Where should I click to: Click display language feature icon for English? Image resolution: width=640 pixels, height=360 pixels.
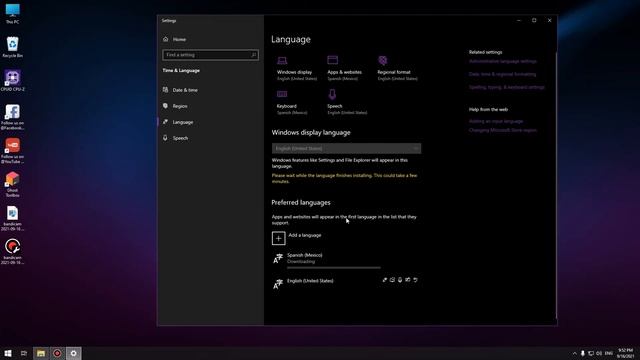click(384, 280)
